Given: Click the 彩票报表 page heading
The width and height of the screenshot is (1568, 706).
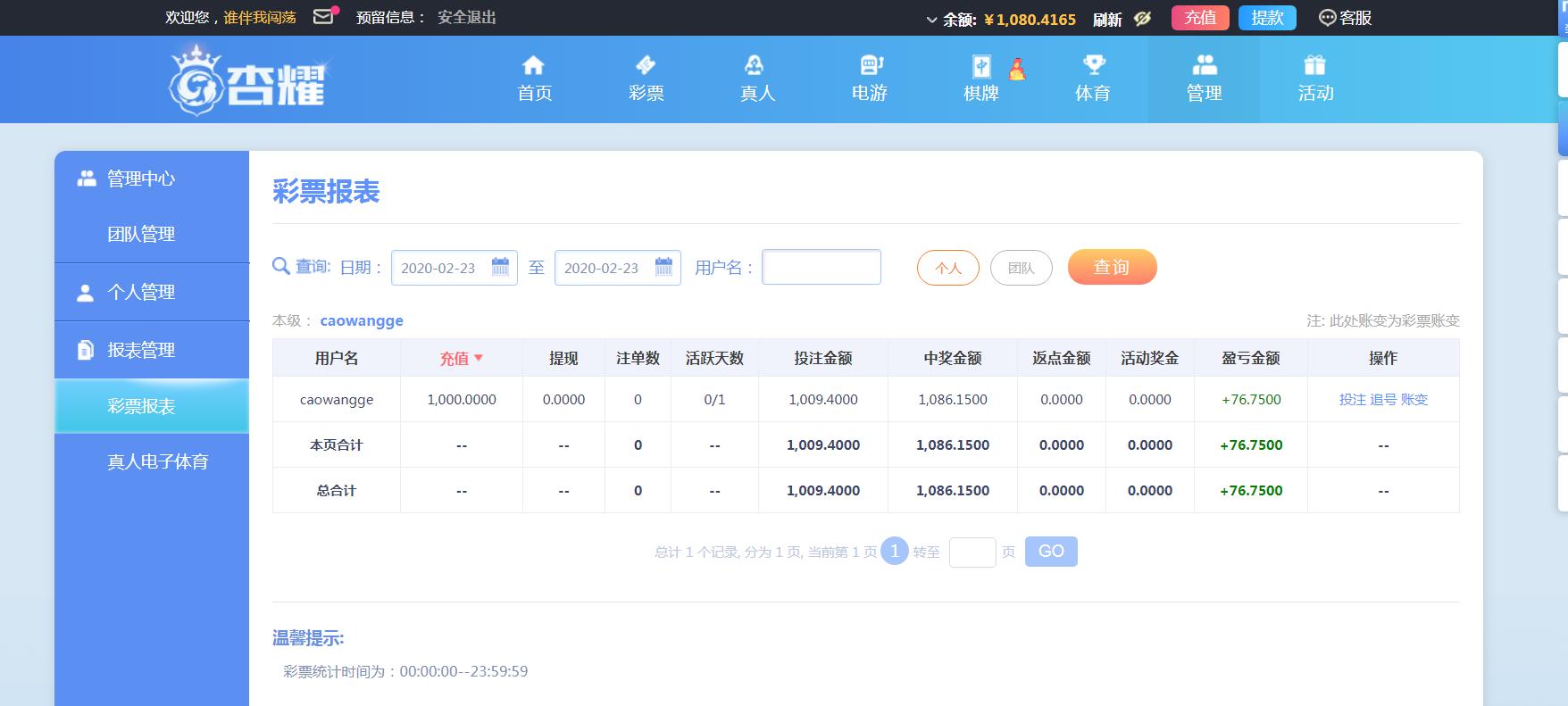Looking at the screenshot, I should (x=326, y=192).
